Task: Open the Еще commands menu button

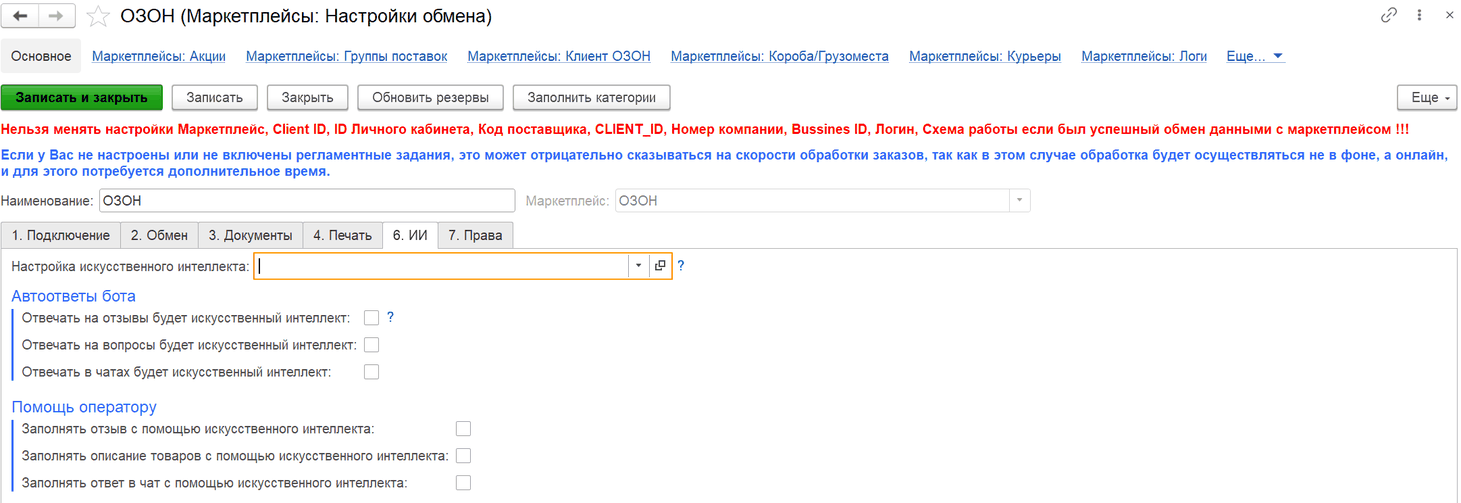Action: click(x=1427, y=98)
